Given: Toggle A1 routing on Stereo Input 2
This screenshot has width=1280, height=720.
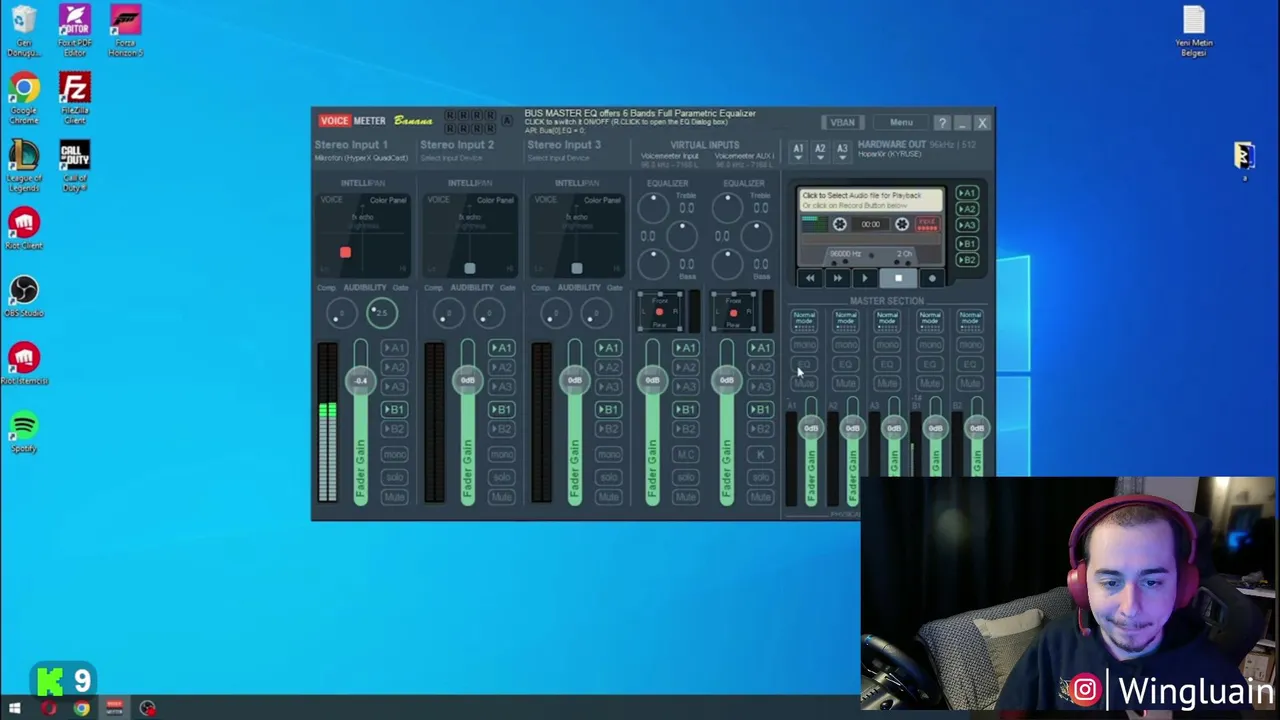Looking at the screenshot, I should pos(501,348).
